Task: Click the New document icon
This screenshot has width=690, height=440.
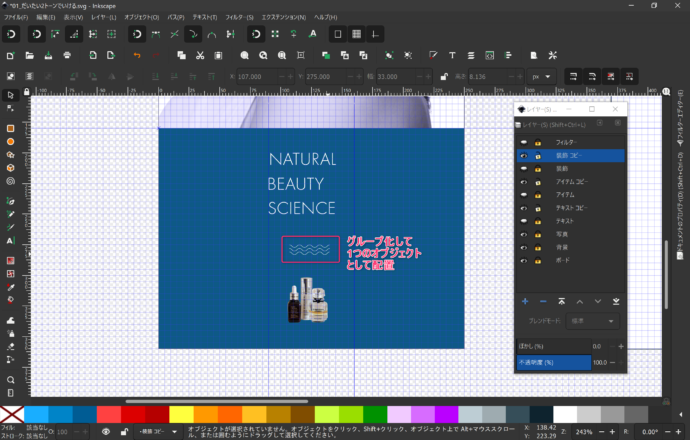Action: coord(11,55)
